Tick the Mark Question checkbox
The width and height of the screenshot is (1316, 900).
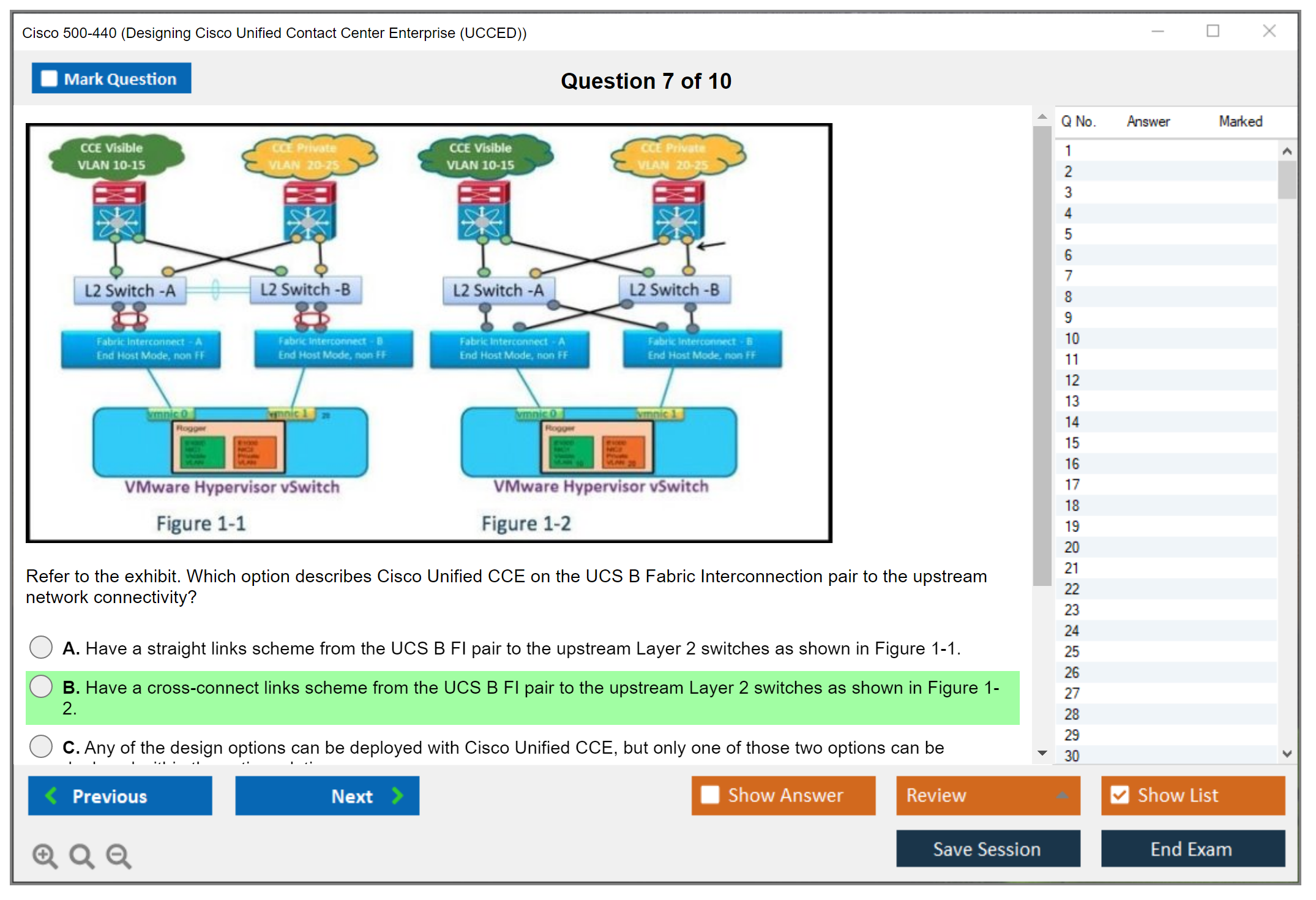pyautogui.click(x=49, y=78)
